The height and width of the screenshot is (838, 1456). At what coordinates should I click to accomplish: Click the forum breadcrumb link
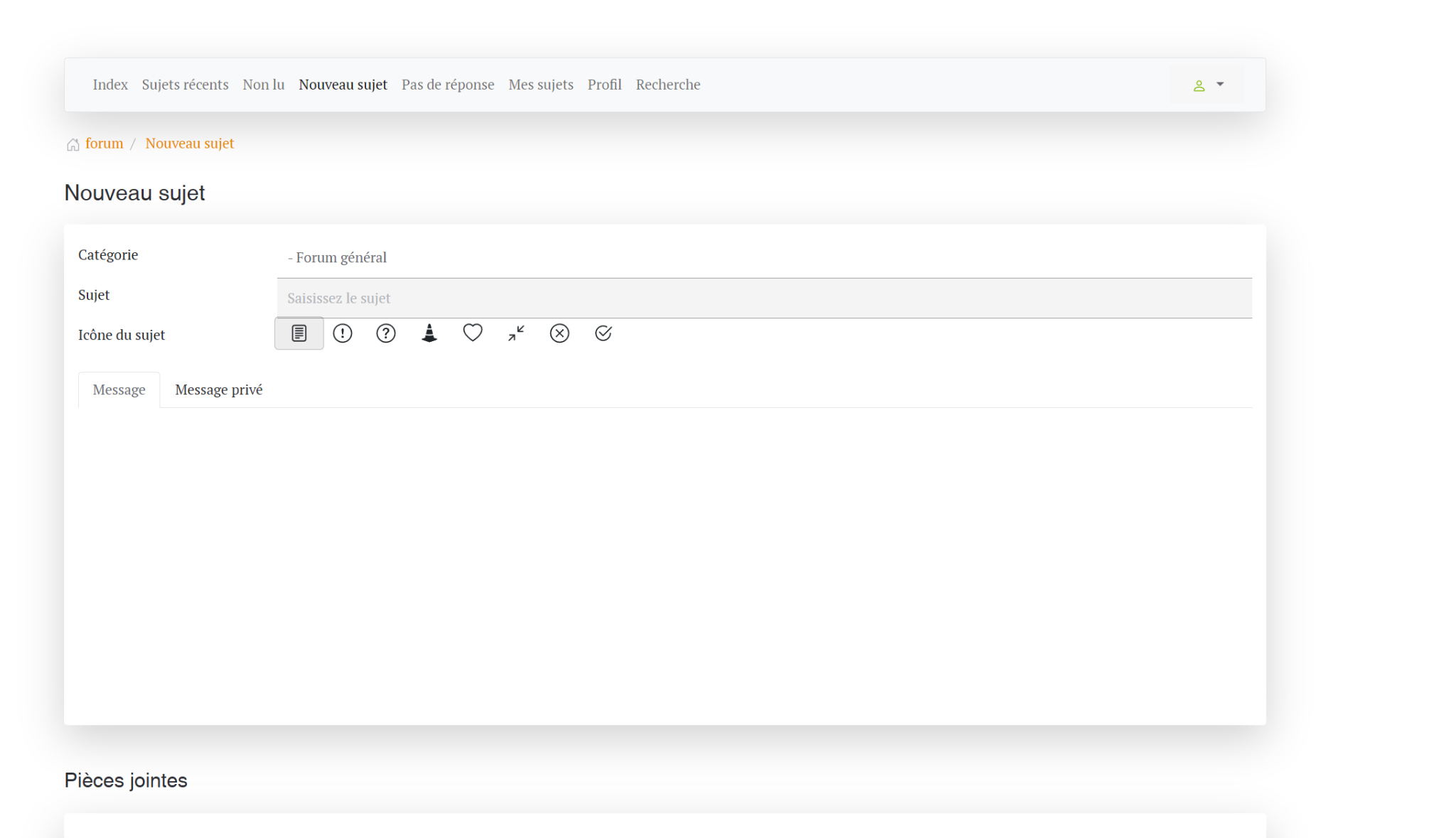coord(104,144)
